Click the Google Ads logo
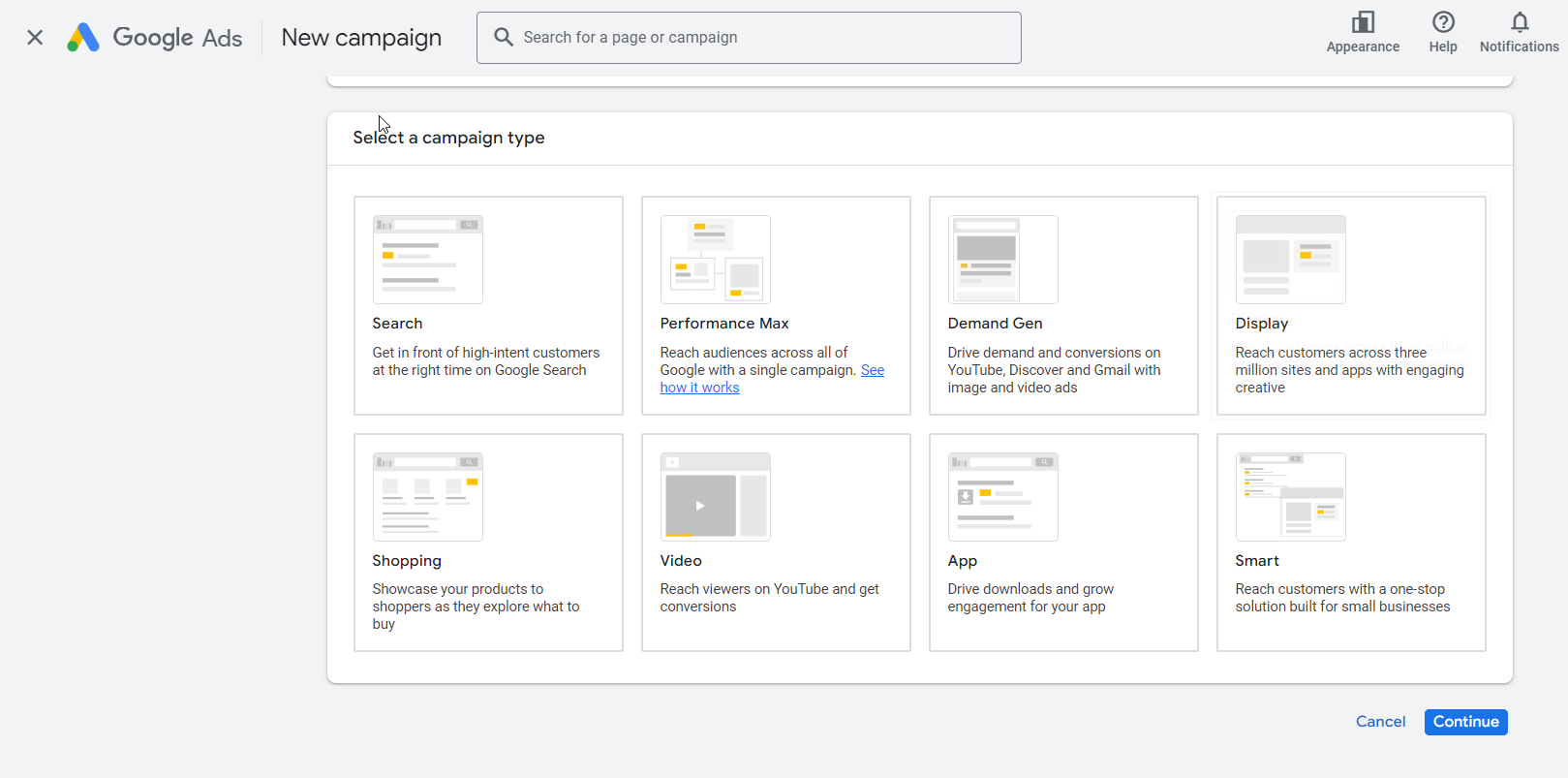 click(x=155, y=38)
